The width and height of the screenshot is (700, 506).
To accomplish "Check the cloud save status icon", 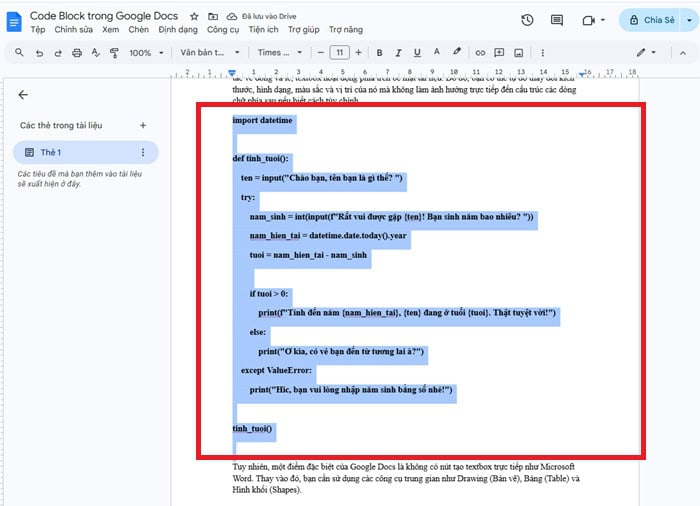I will pos(232,17).
